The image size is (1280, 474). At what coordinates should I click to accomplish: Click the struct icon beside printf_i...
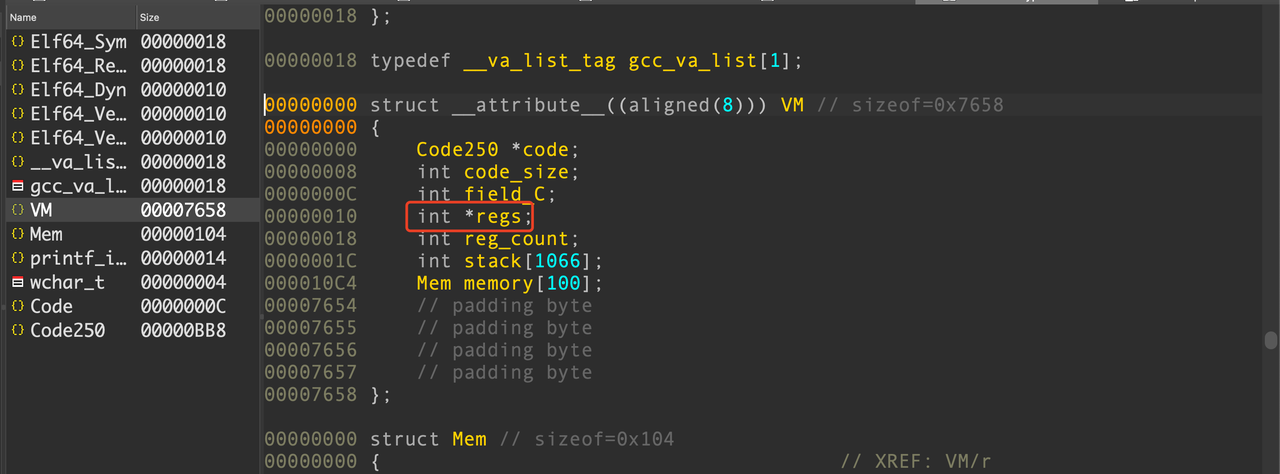coord(17,258)
